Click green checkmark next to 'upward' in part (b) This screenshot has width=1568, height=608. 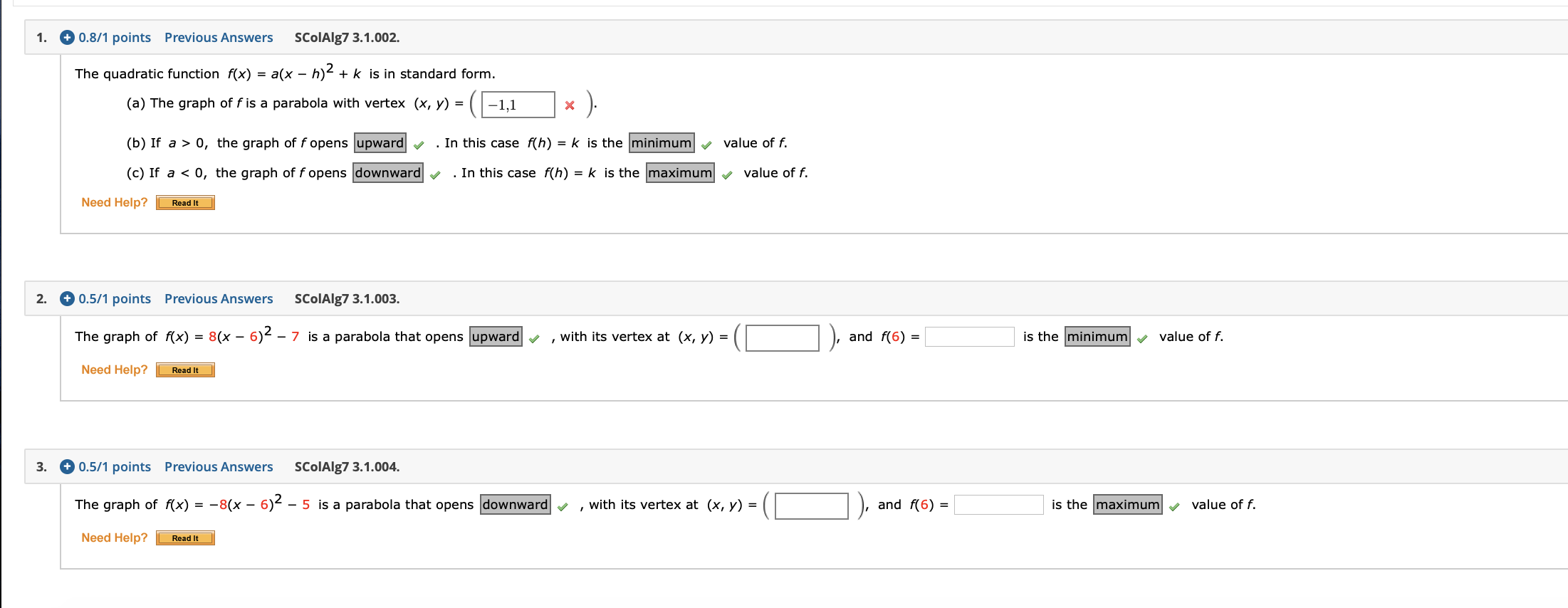(x=419, y=145)
